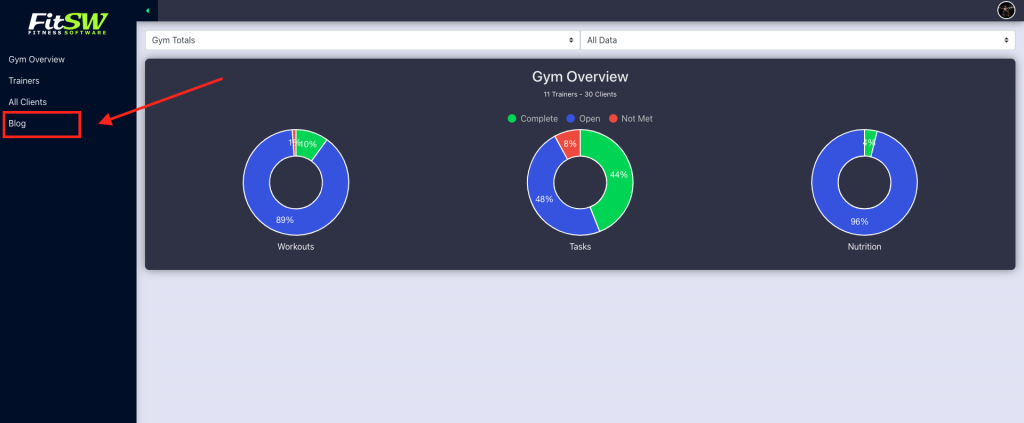Click the blue Open legend dot
Screen dimensions: 1024x423
(x=571, y=119)
